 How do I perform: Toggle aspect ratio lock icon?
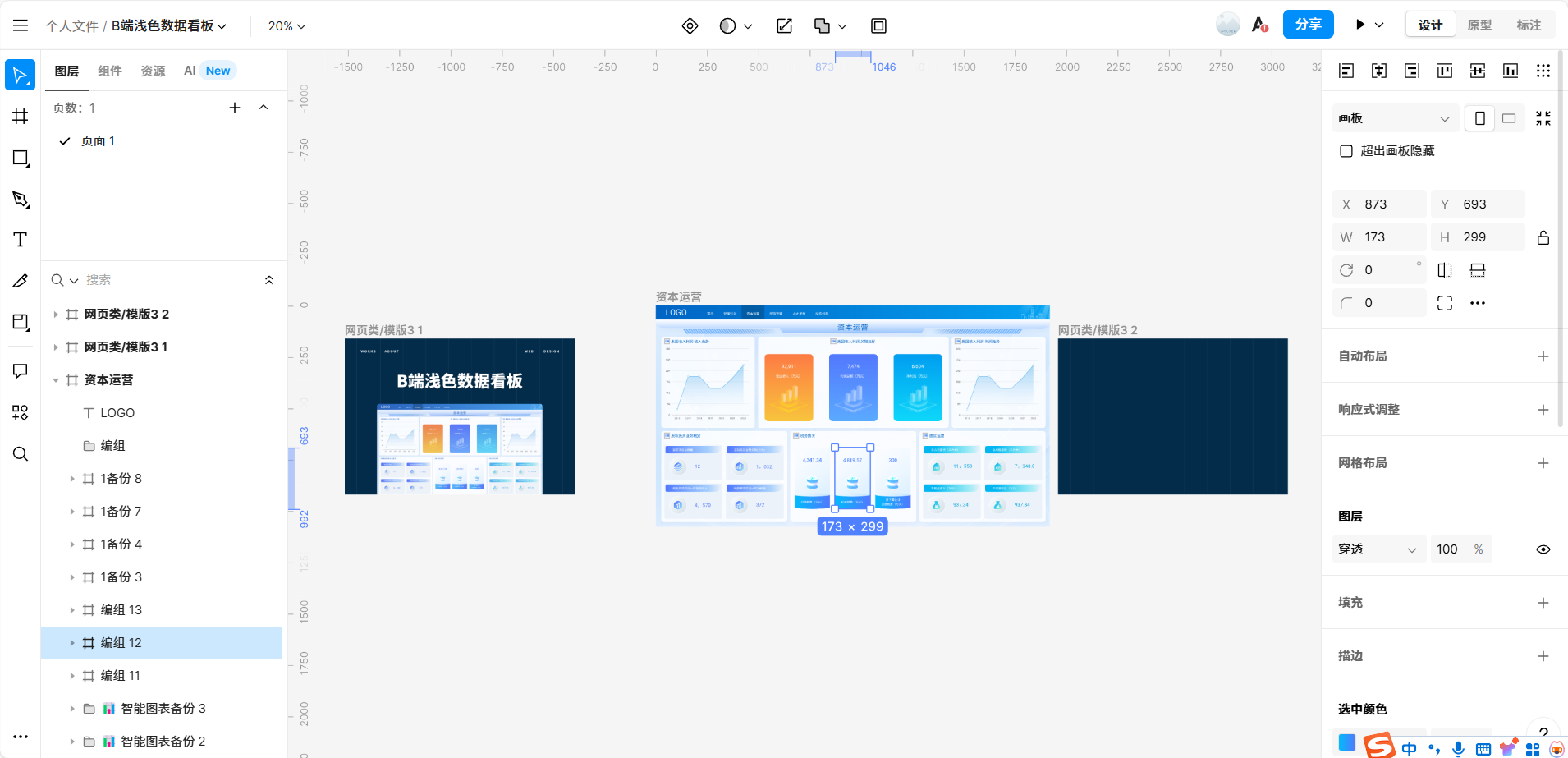(x=1543, y=237)
